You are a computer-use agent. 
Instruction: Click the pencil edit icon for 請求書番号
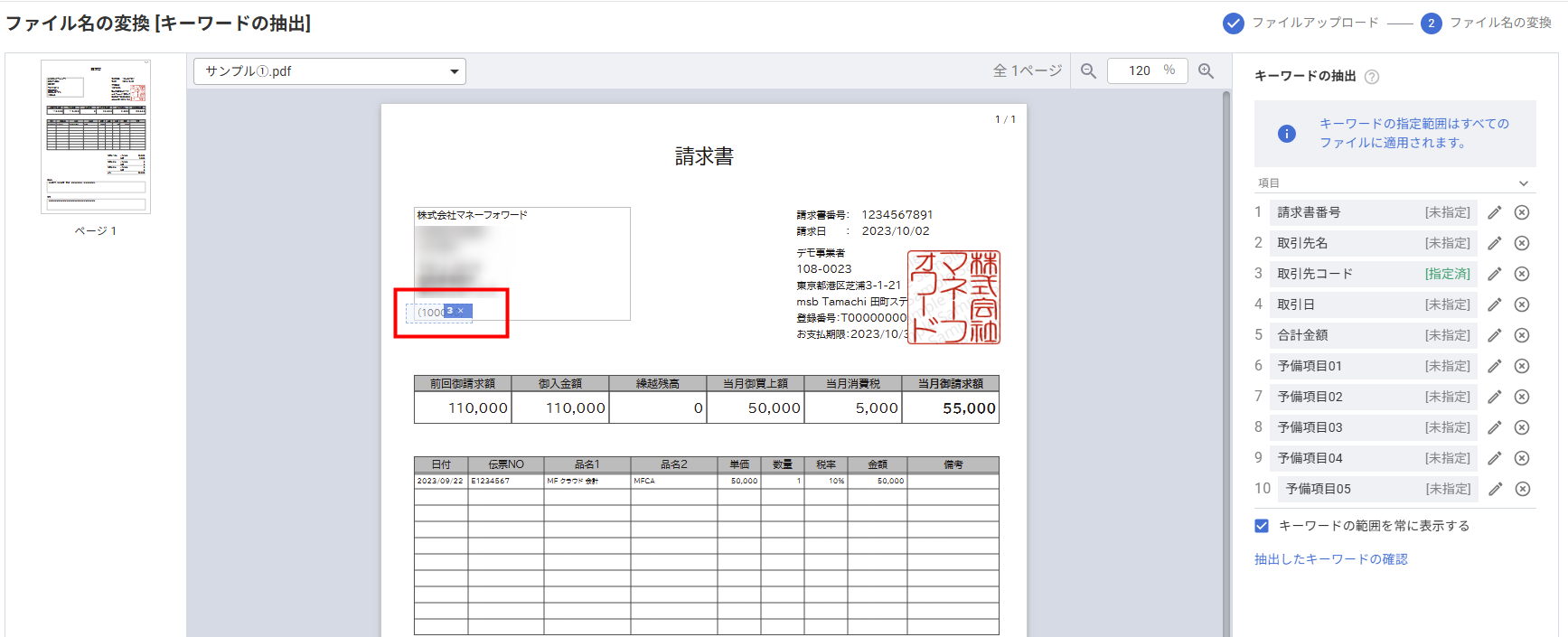[1495, 212]
